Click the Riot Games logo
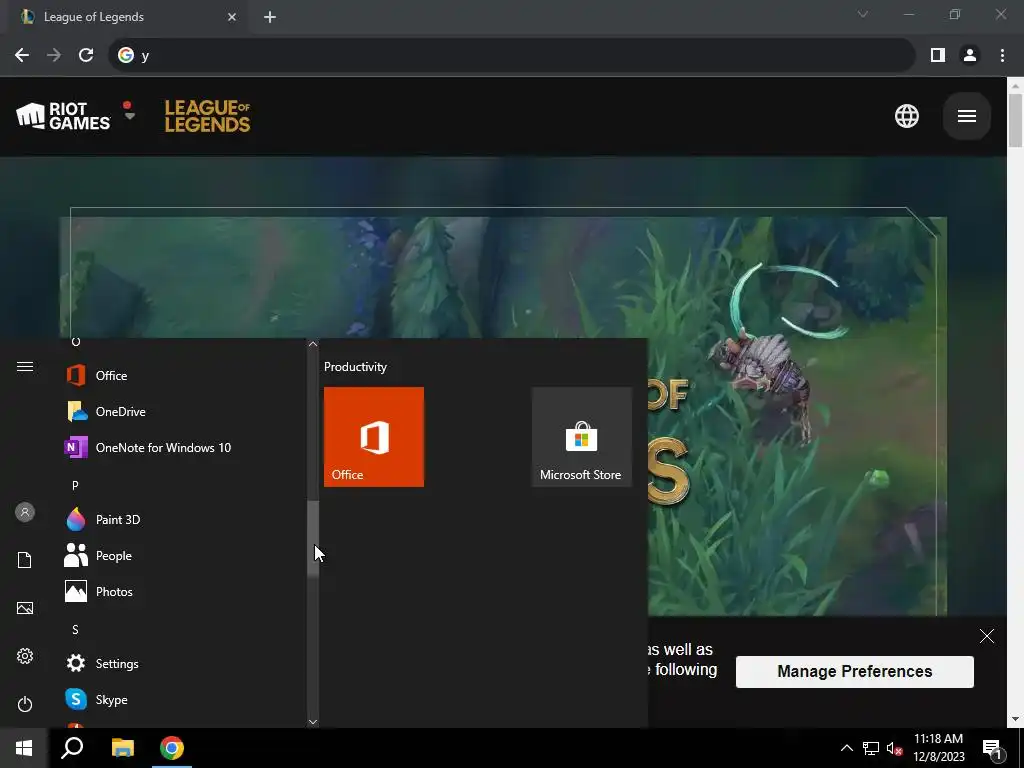The height and width of the screenshot is (768, 1024). point(63,116)
